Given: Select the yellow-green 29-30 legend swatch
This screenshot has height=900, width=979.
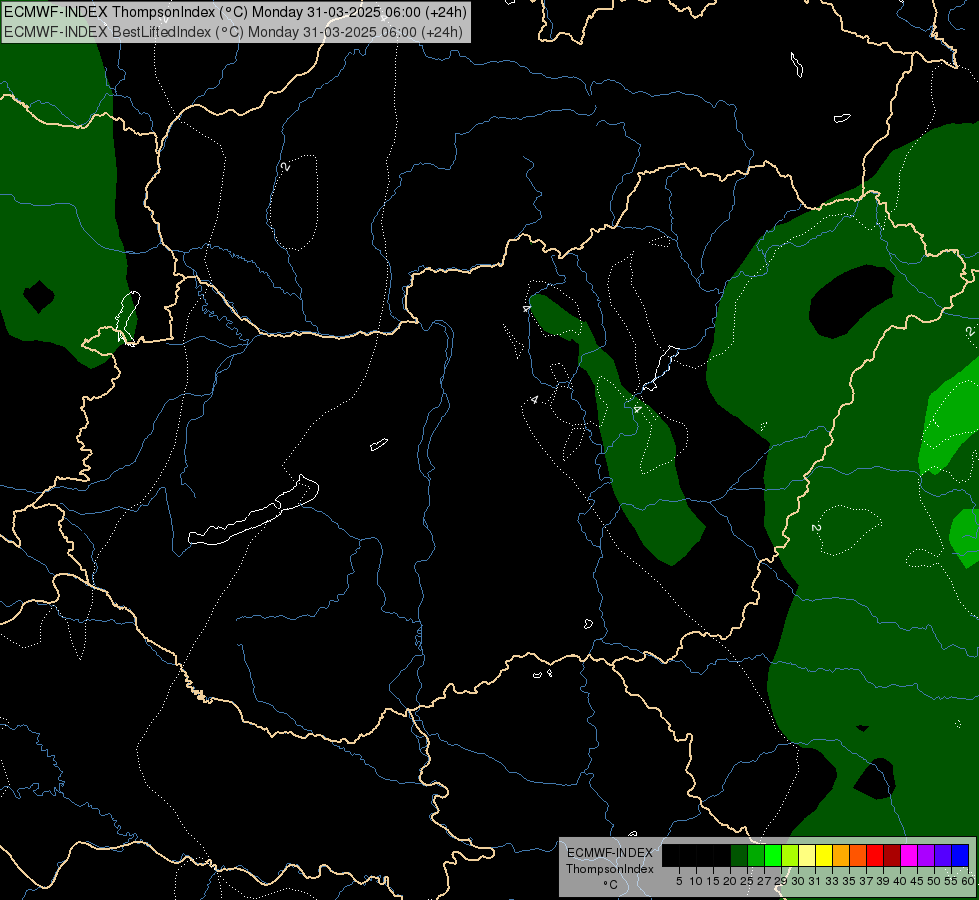Looking at the screenshot, I should (x=790, y=855).
